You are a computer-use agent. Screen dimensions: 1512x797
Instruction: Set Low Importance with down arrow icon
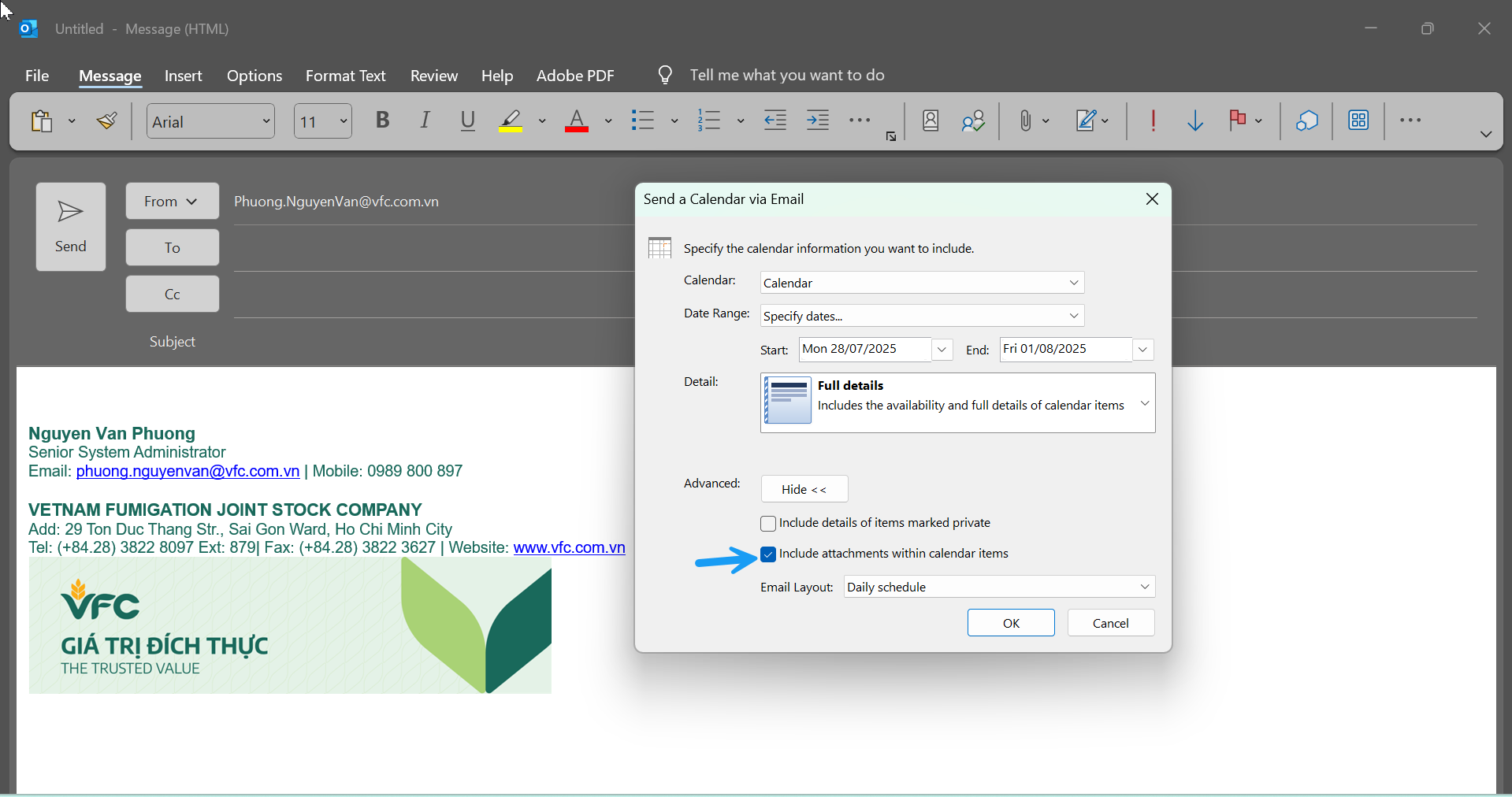click(x=1194, y=120)
